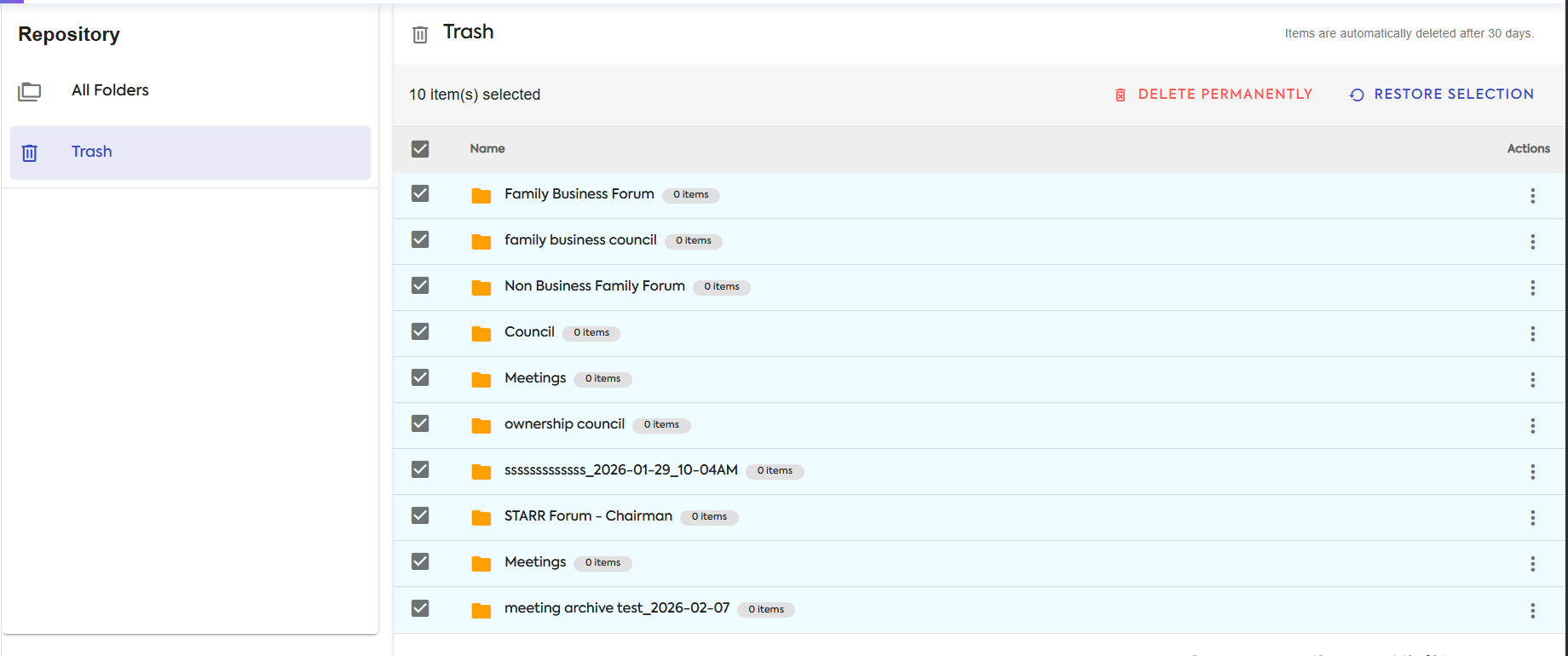This screenshot has height=656, width=1568.
Task: Open the All Folders icon in sidebar
Action: [30, 91]
